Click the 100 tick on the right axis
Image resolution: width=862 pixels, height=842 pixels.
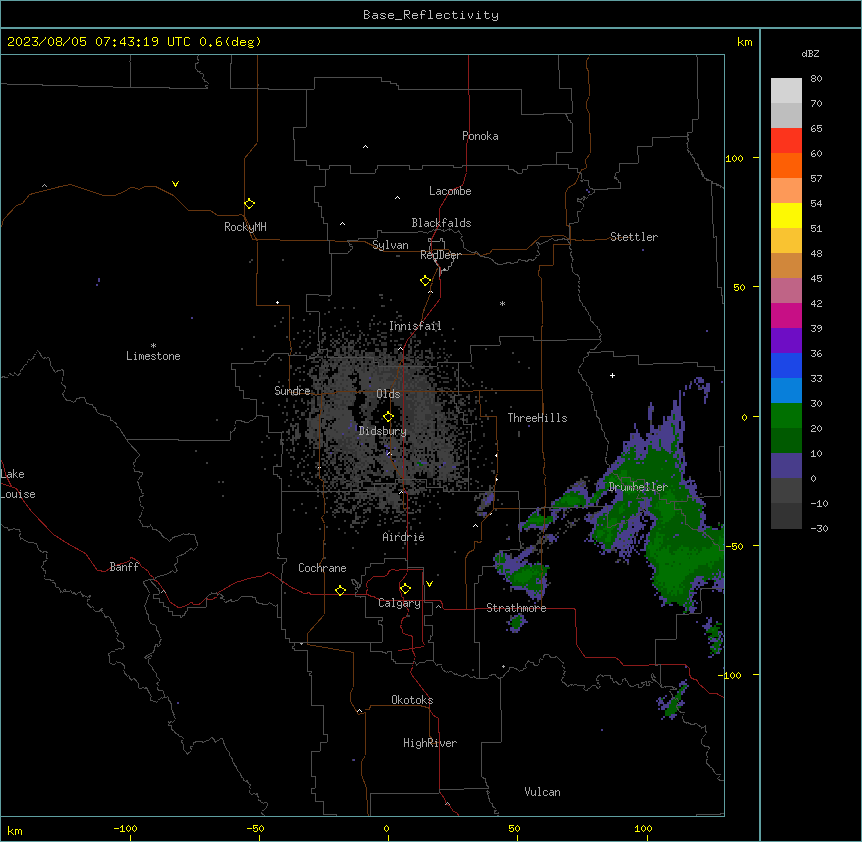coord(734,158)
